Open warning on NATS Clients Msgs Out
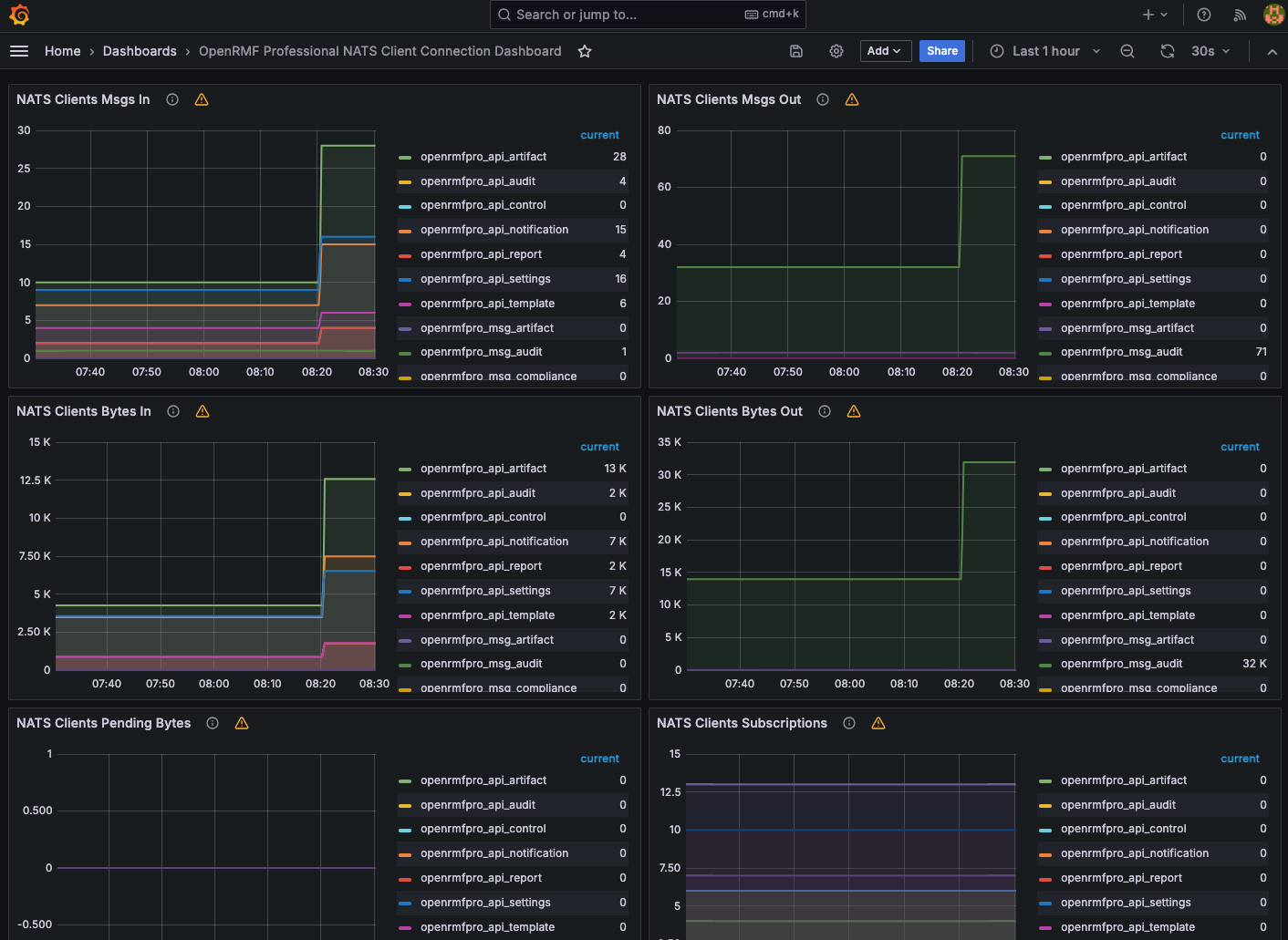The width and height of the screenshot is (1288, 940). [x=852, y=99]
